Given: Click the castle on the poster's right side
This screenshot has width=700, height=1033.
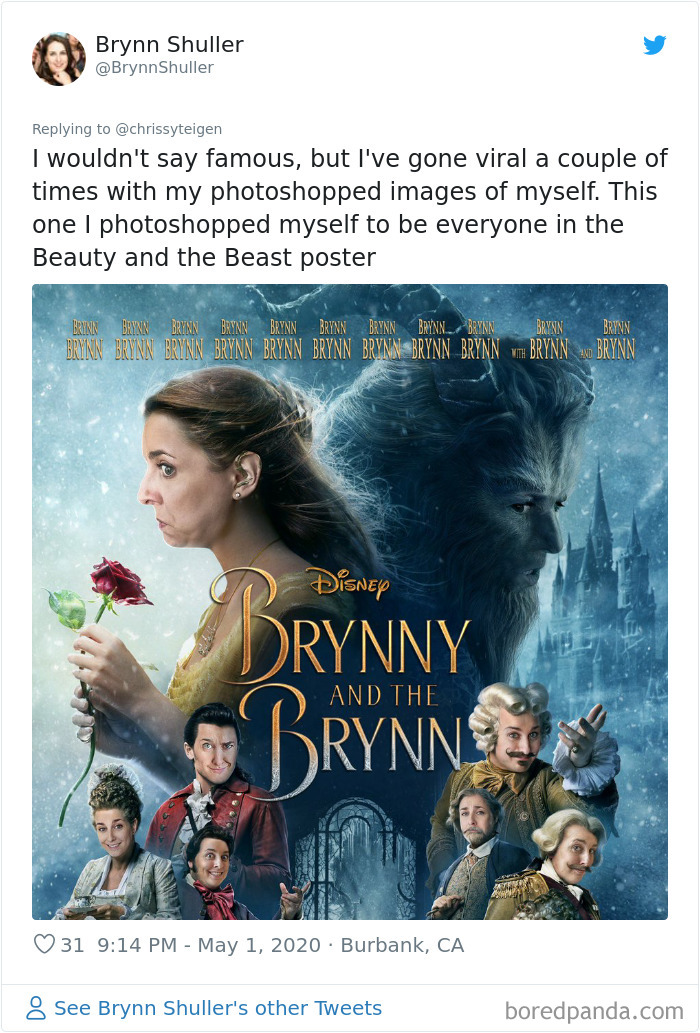Looking at the screenshot, I should pyautogui.click(x=603, y=580).
